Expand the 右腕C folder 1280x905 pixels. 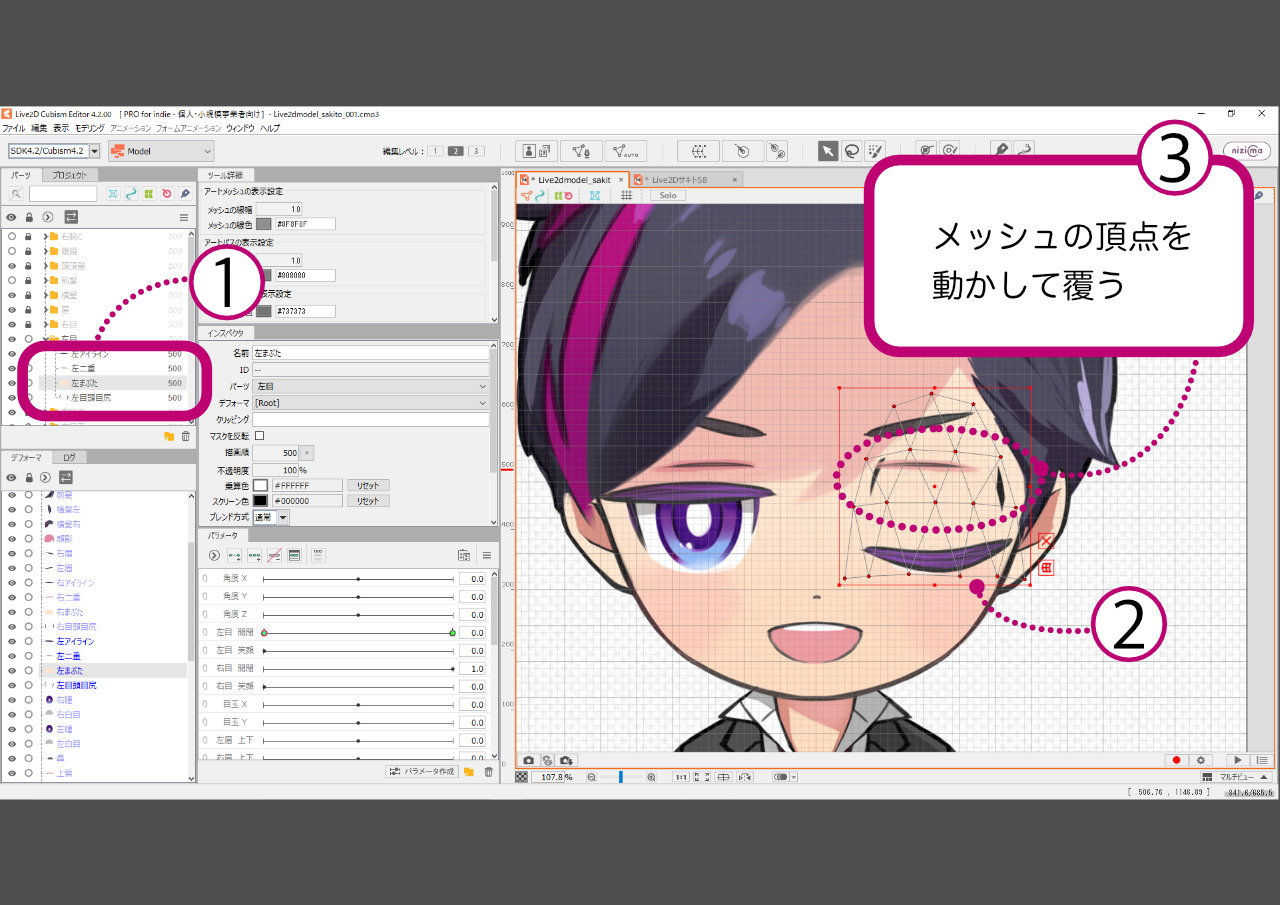point(45,236)
